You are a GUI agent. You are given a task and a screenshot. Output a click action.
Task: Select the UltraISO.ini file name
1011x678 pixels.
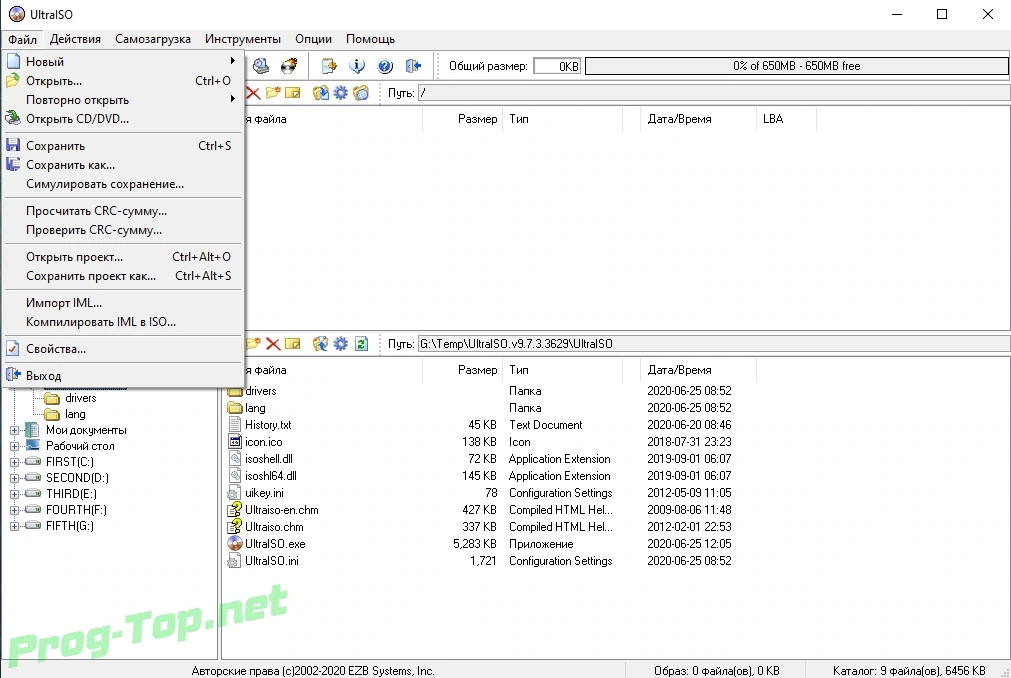pos(271,561)
